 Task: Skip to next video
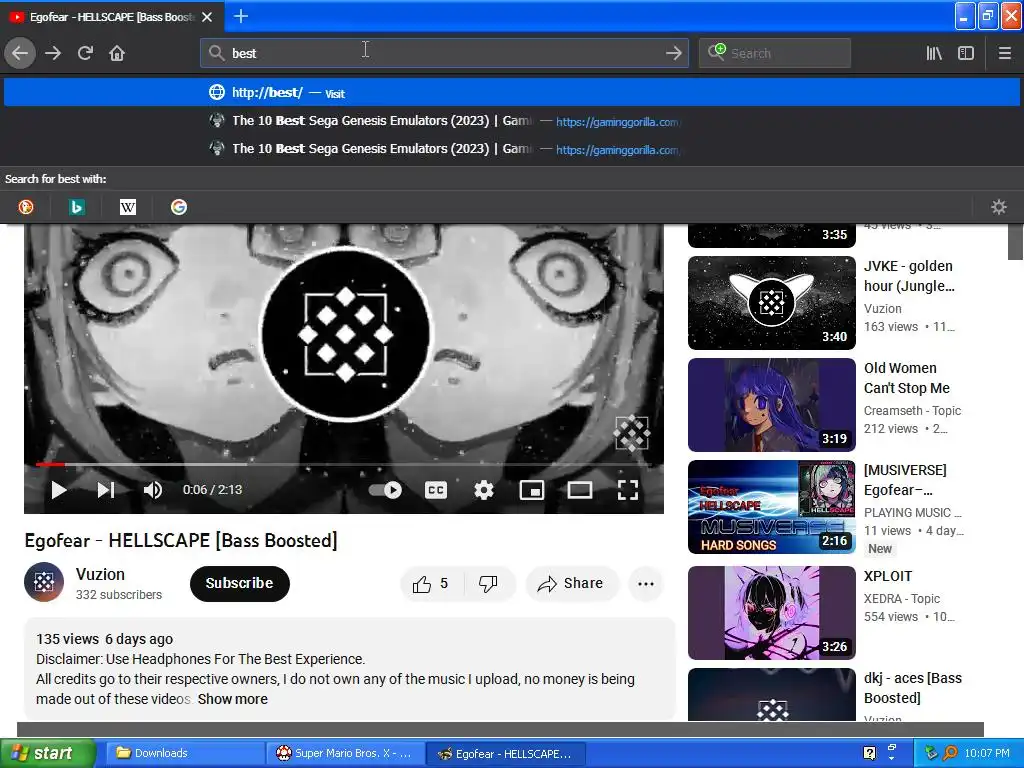(106, 490)
